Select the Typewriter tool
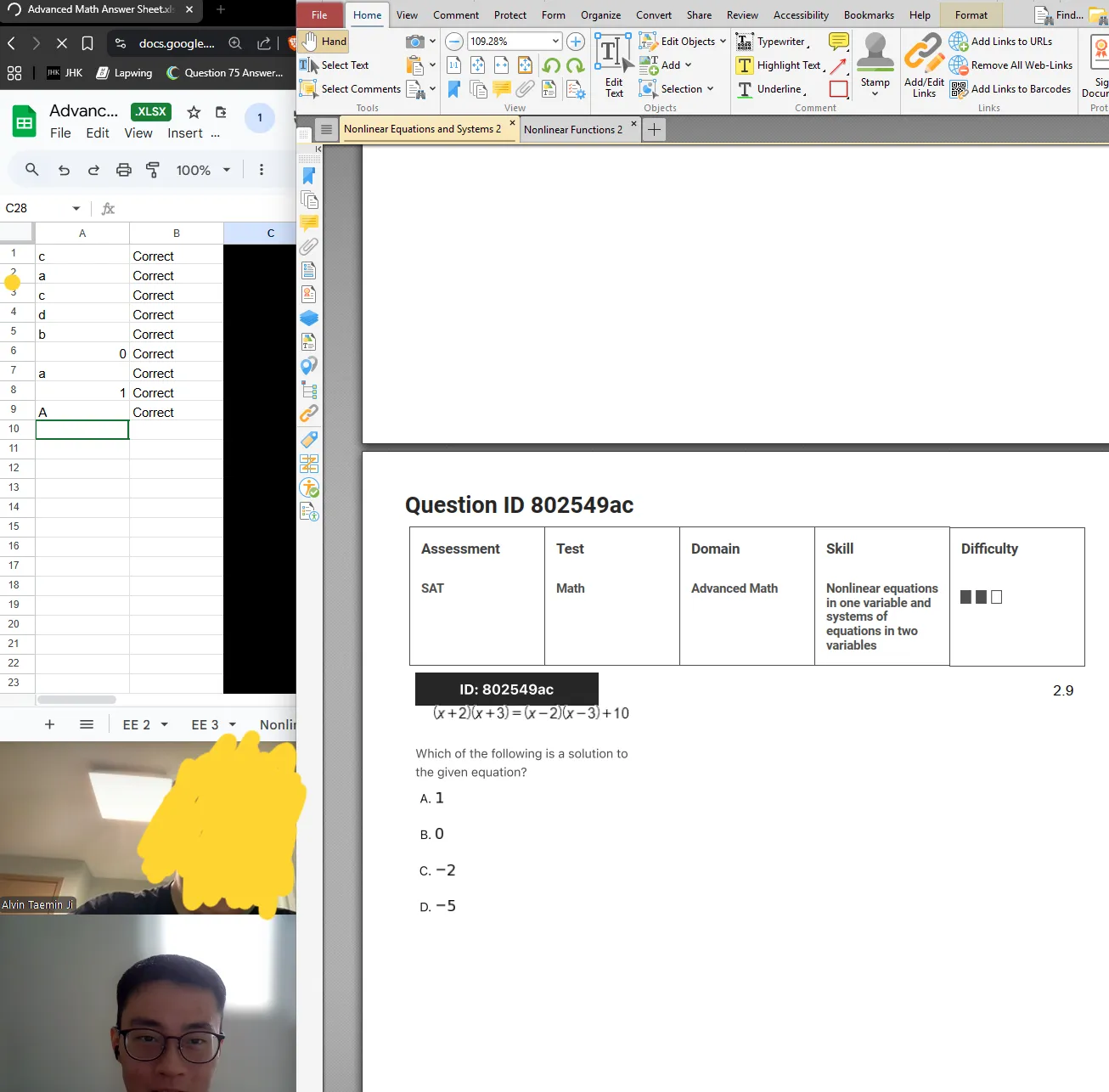Screen dimensions: 1109x1092 (x=772, y=41)
